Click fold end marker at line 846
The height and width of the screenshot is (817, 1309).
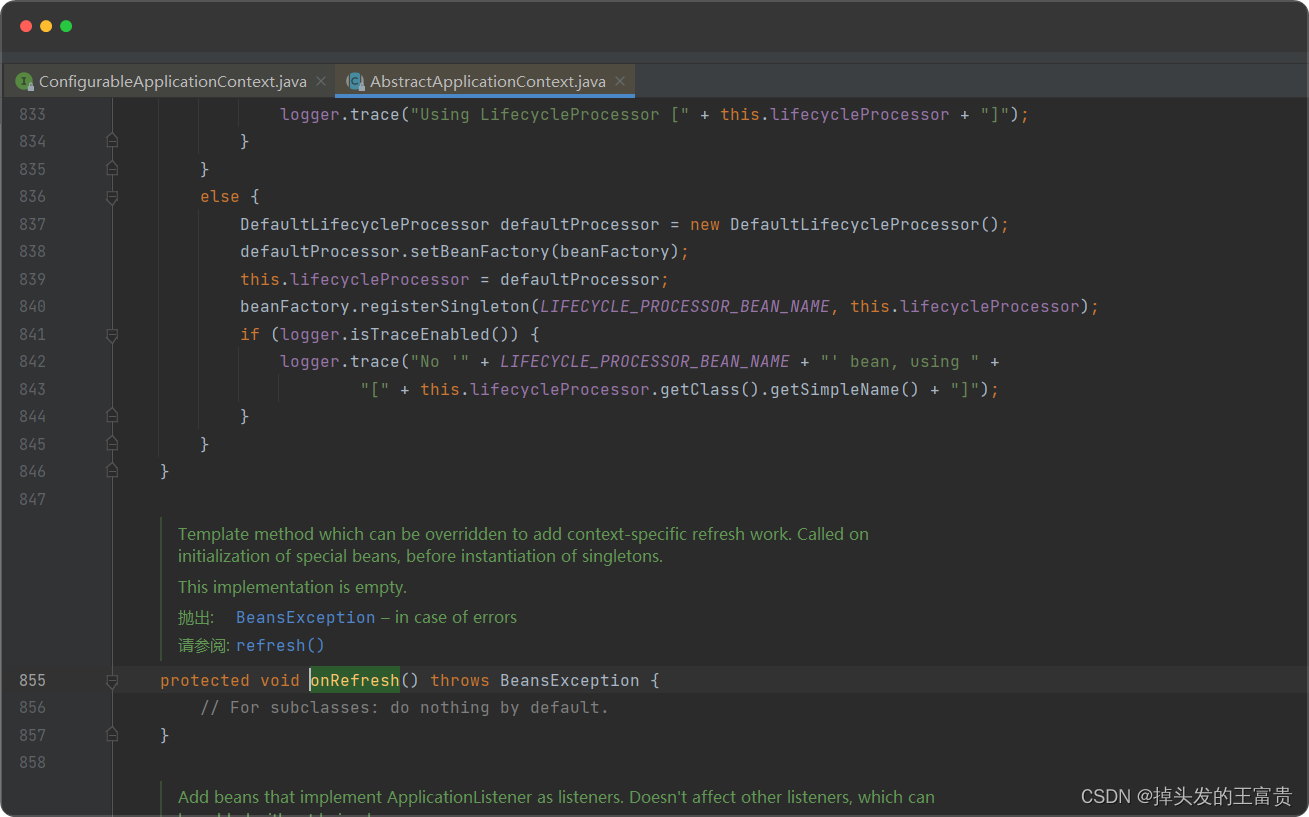[x=112, y=471]
